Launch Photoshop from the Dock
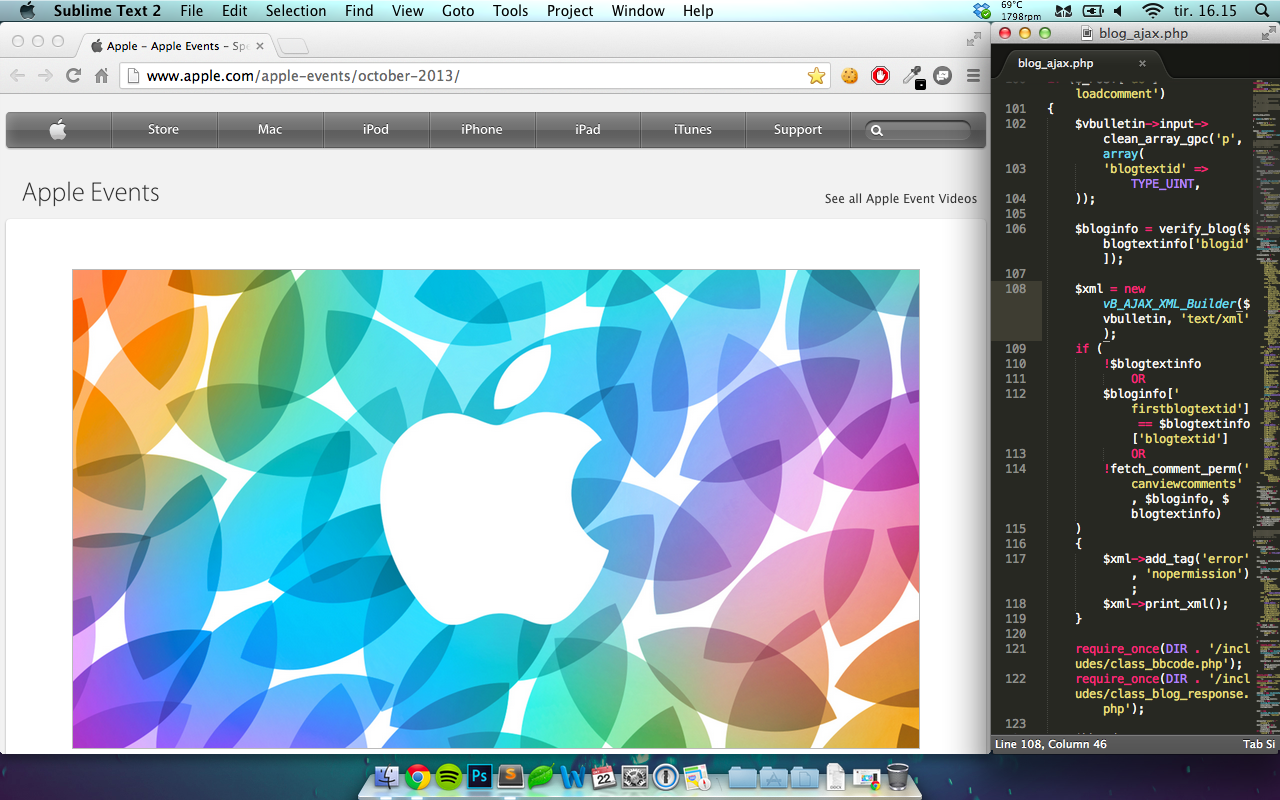This screenshot has height=800, width=1280. point(480,776)
